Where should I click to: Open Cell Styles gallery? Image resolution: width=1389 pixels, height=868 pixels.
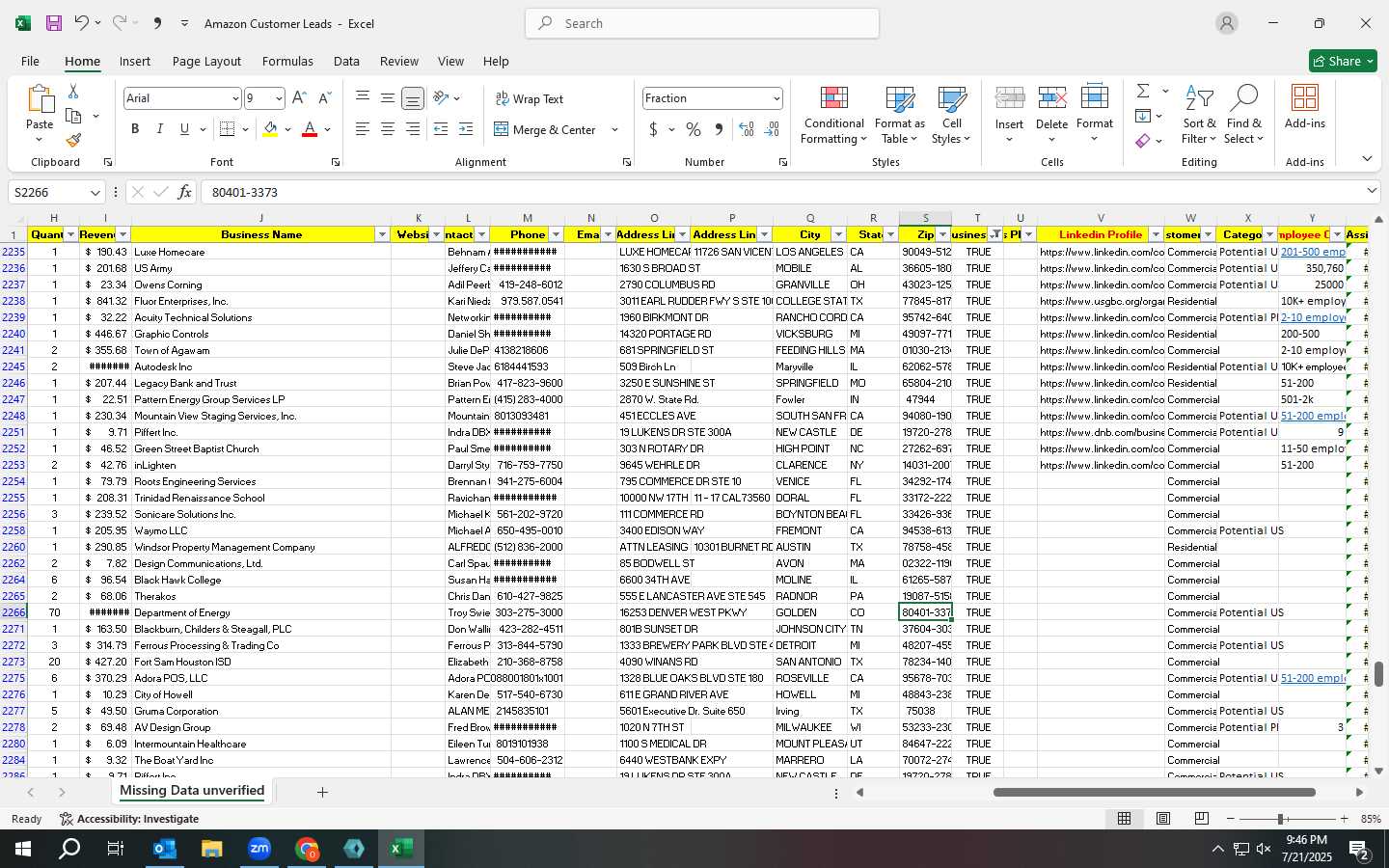tap(951, 116)
